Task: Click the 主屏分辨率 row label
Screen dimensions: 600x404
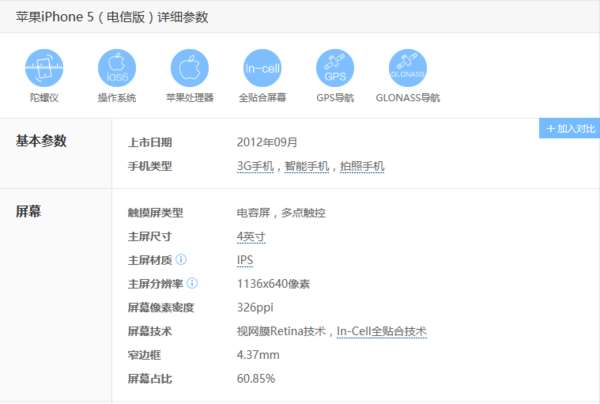Action: pyautogui.click(x=155, y=284)
